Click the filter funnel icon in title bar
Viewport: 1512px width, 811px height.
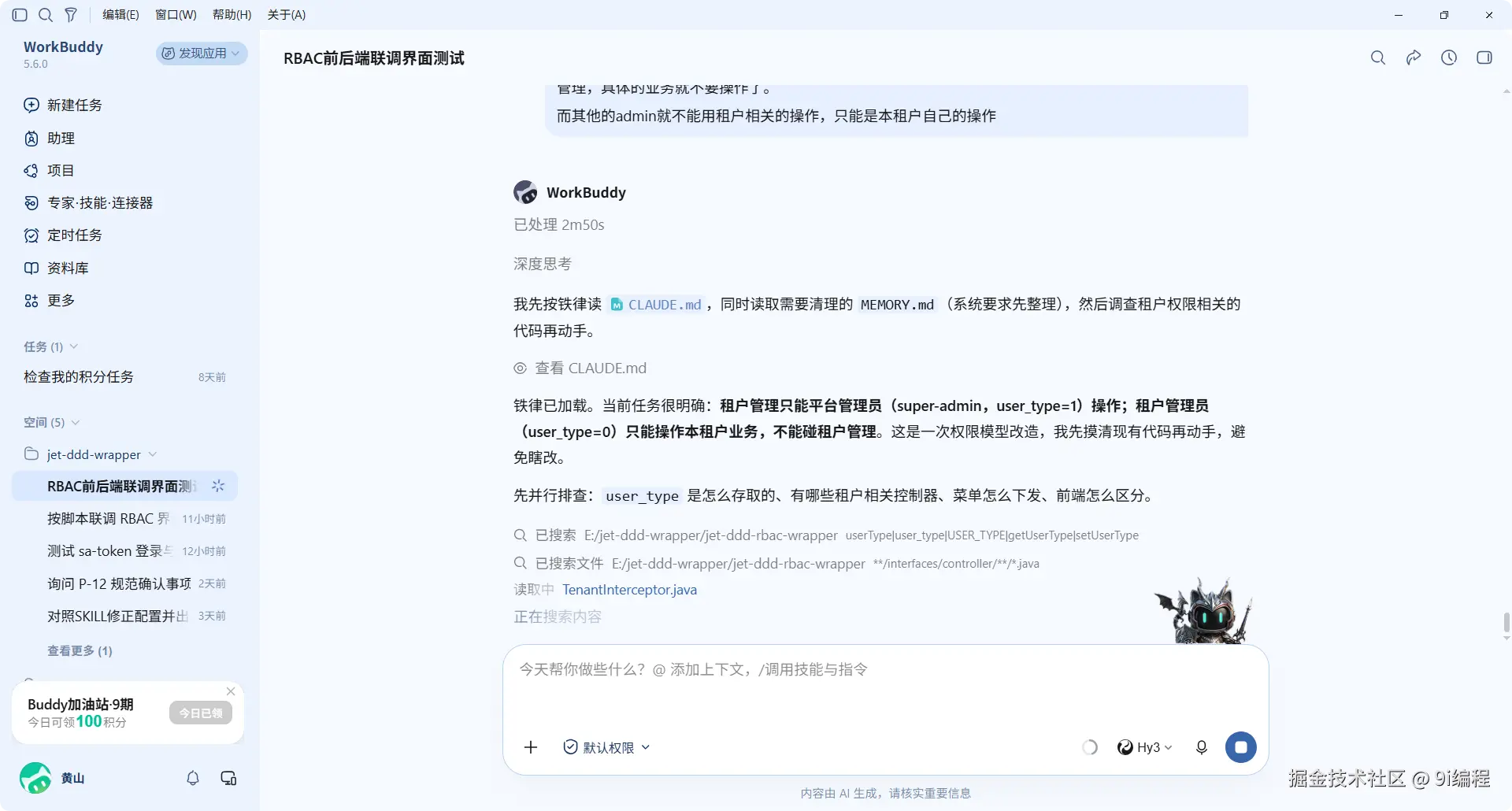coord(71,15)
